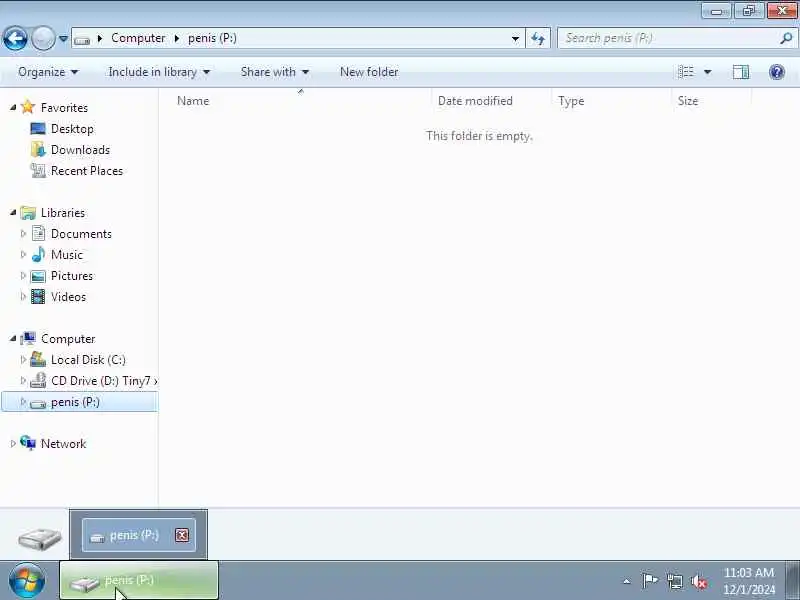Viewport: 800px width, 600px height.
Task: Click the Show desktop strip
Action: tap(793, 581)
